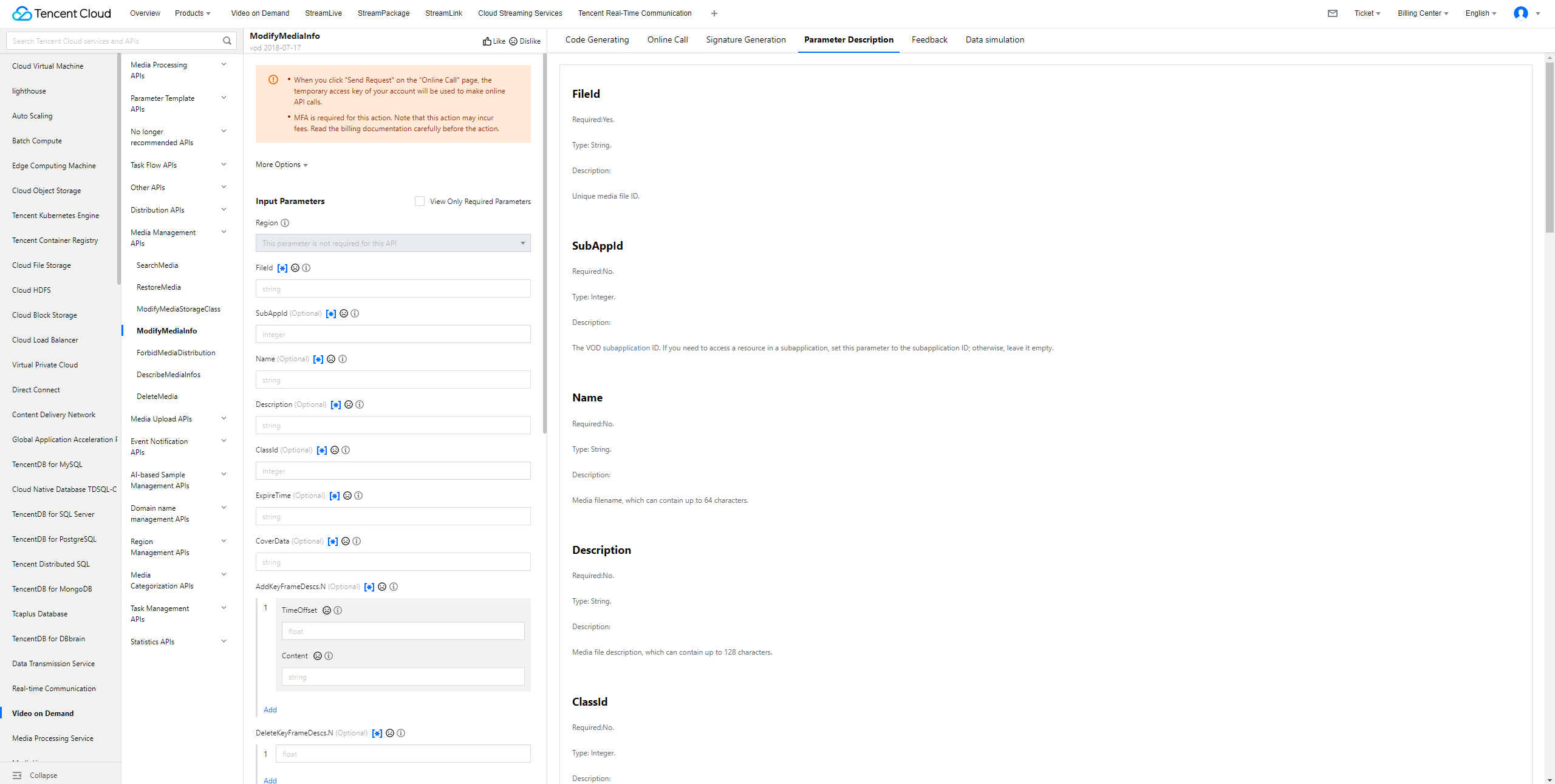Click info icon next to Region
Image resolution: width=1555 pixels, height=784 pixels.
click(285, 223)
